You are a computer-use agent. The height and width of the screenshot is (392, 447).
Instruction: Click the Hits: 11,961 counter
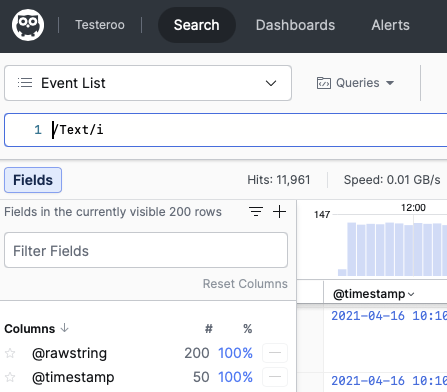tap(279, 180)
